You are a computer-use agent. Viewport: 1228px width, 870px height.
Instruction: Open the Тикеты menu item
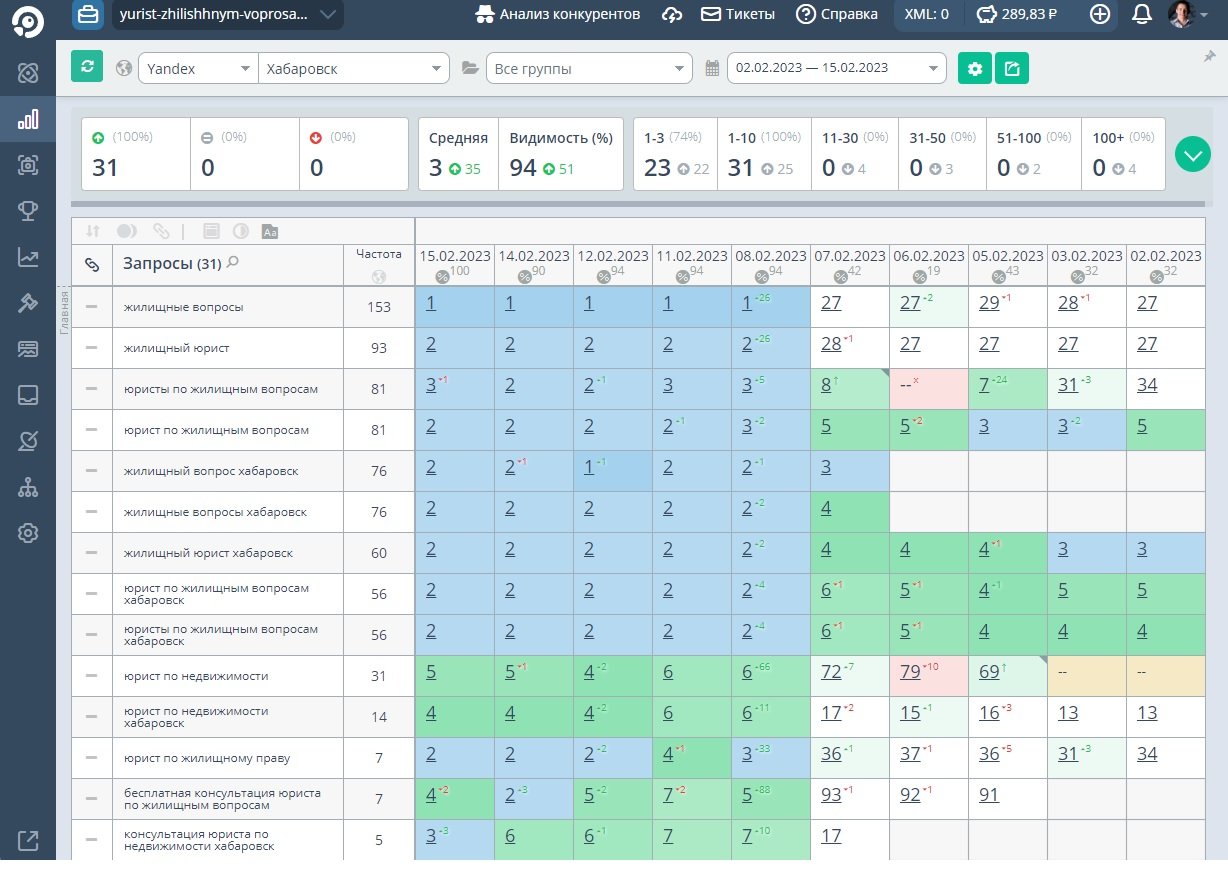[738, 14]
